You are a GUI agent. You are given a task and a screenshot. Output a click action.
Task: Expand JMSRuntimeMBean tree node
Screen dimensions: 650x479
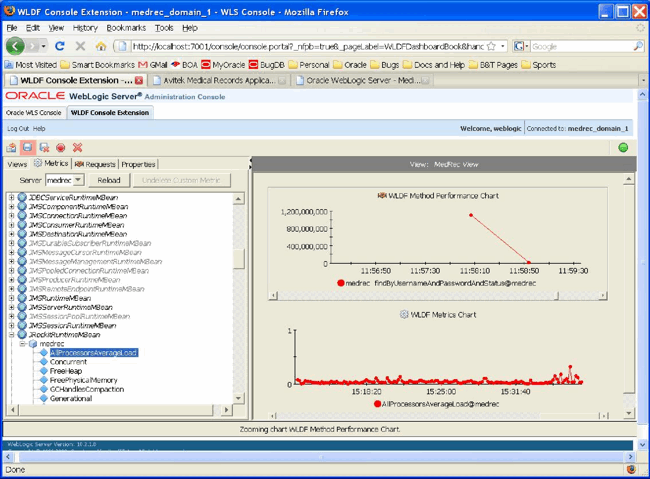click(x=12, y=298)
